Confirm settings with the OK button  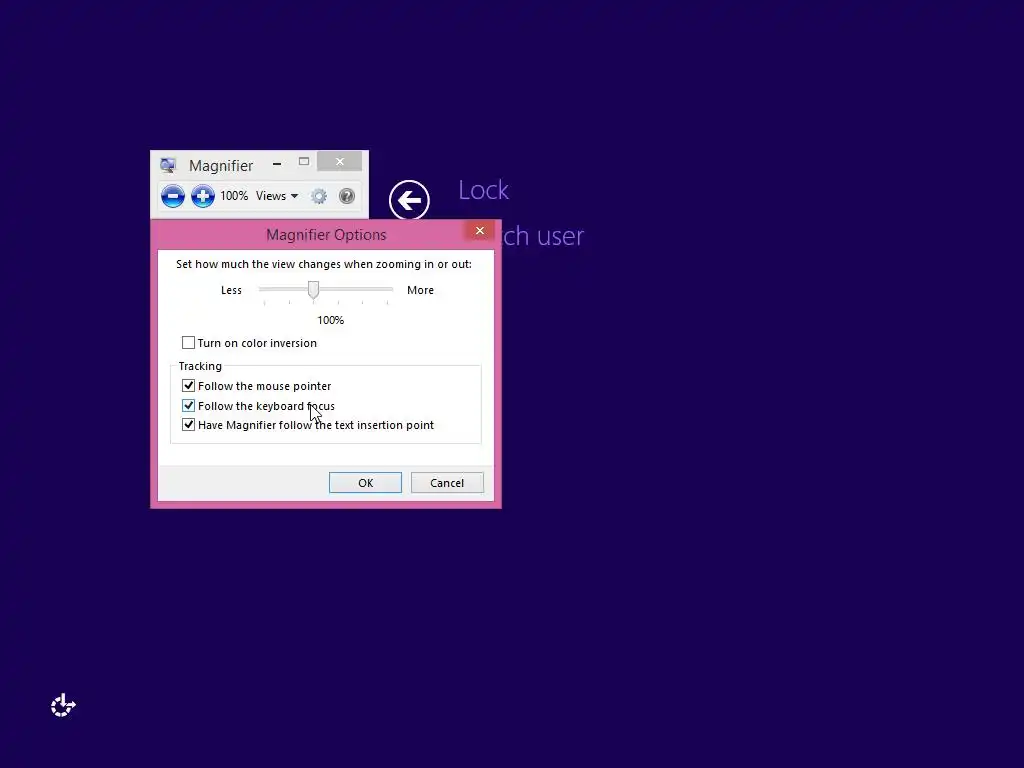pos(365,483)
